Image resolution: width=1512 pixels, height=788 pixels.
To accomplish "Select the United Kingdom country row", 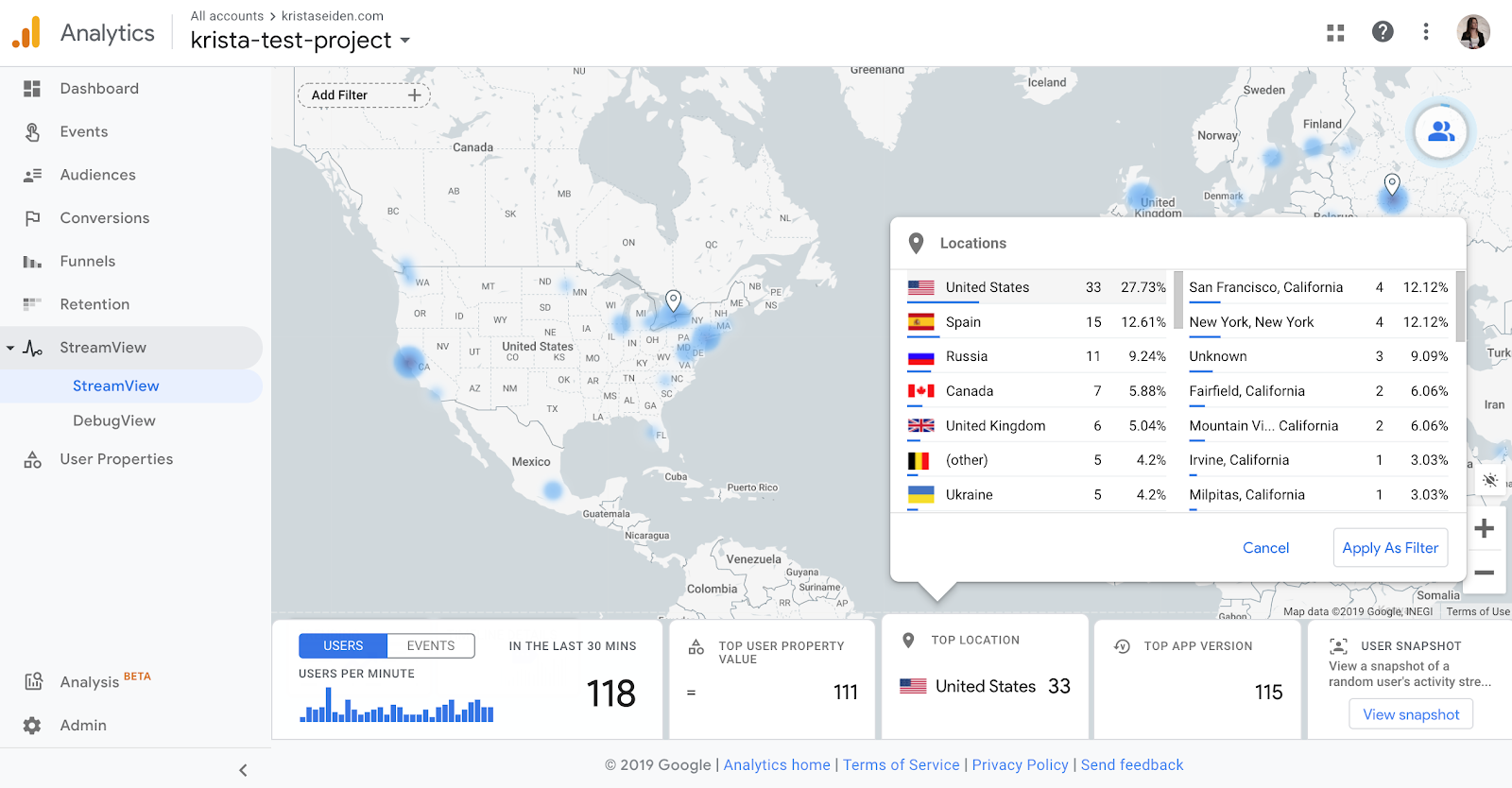I will point(1037,426).
